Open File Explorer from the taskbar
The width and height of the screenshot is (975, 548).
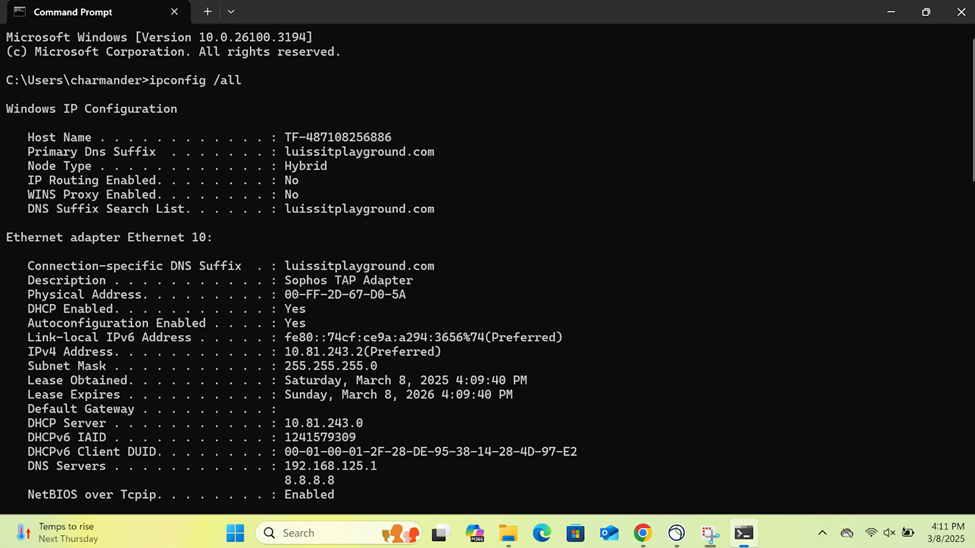508,533
